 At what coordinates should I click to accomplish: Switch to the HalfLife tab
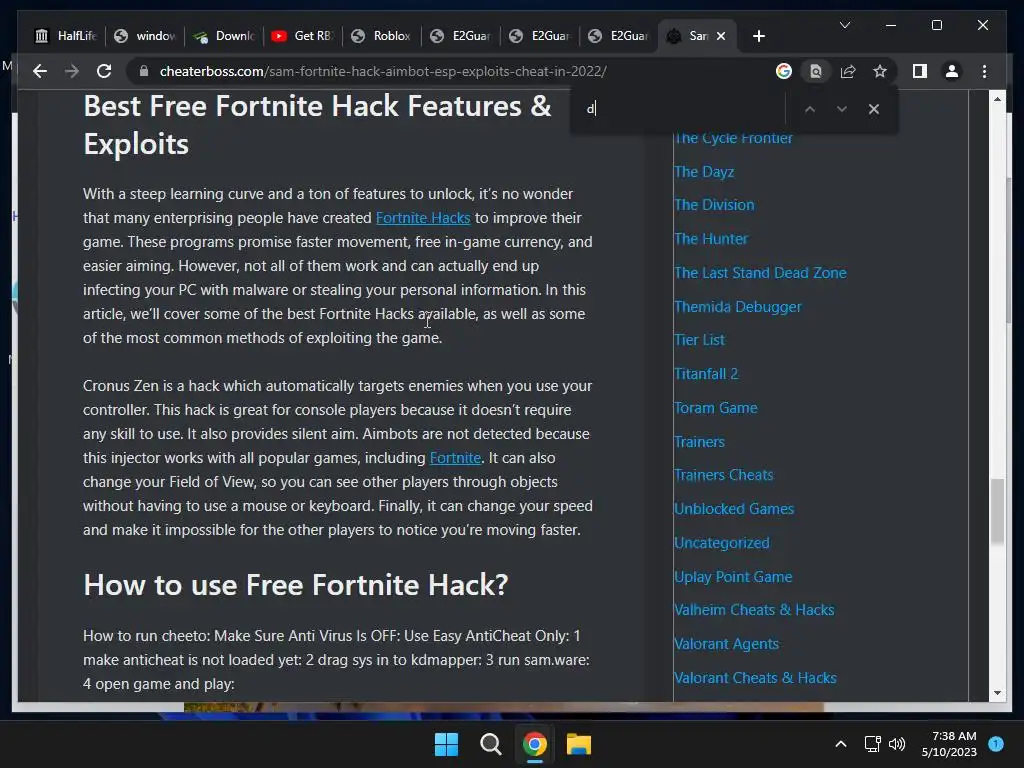[65, 36]
